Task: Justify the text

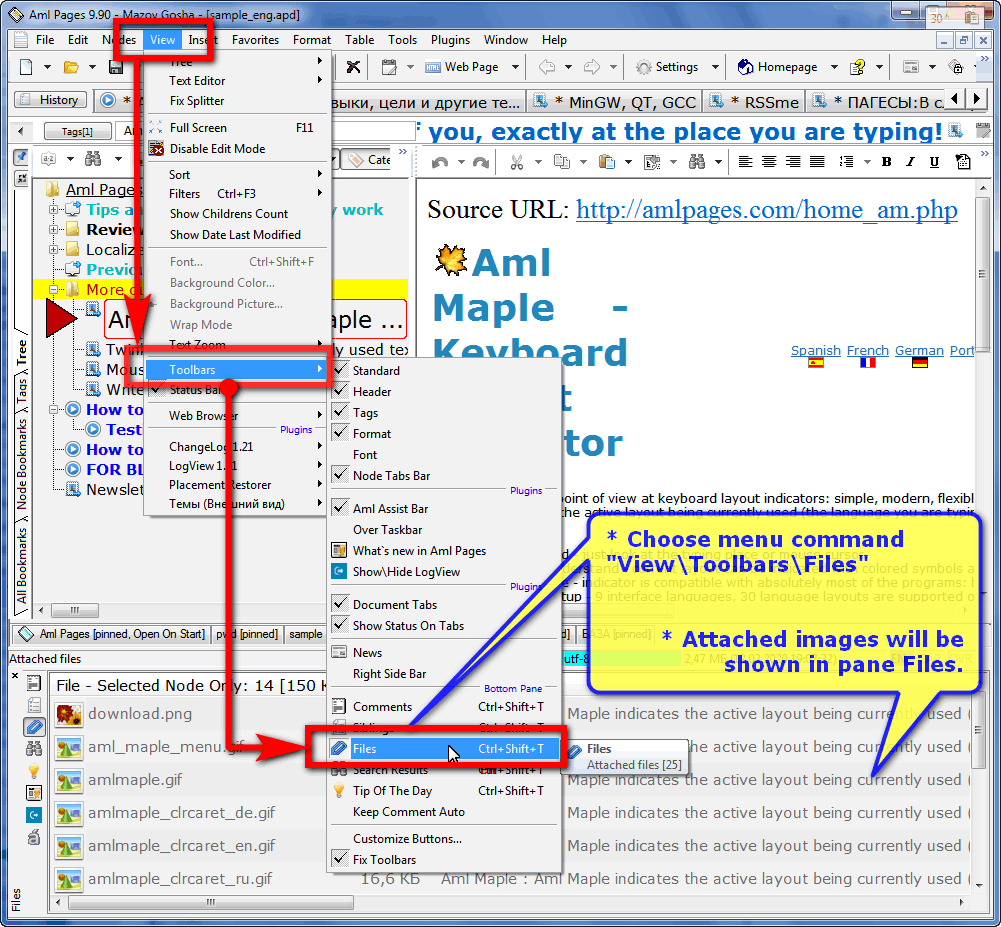Action: click(817, 162)
